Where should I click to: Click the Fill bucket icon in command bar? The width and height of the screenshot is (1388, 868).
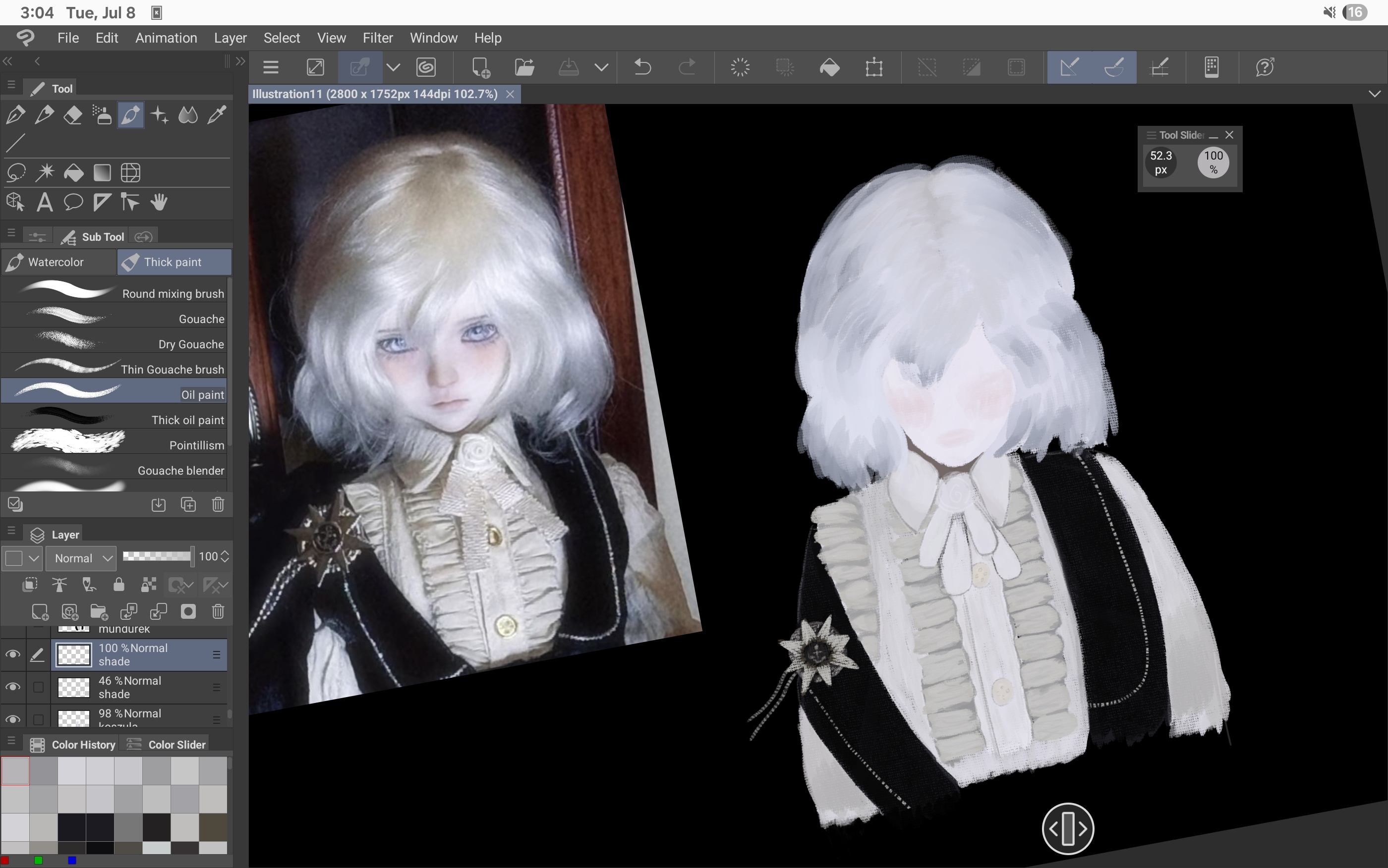pos(829,67)
